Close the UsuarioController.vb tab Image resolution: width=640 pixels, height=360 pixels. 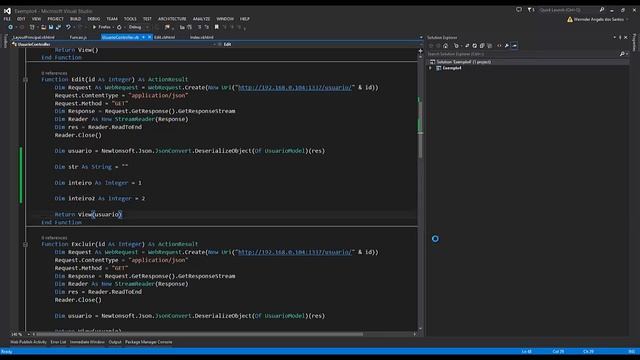coord(150,37)
